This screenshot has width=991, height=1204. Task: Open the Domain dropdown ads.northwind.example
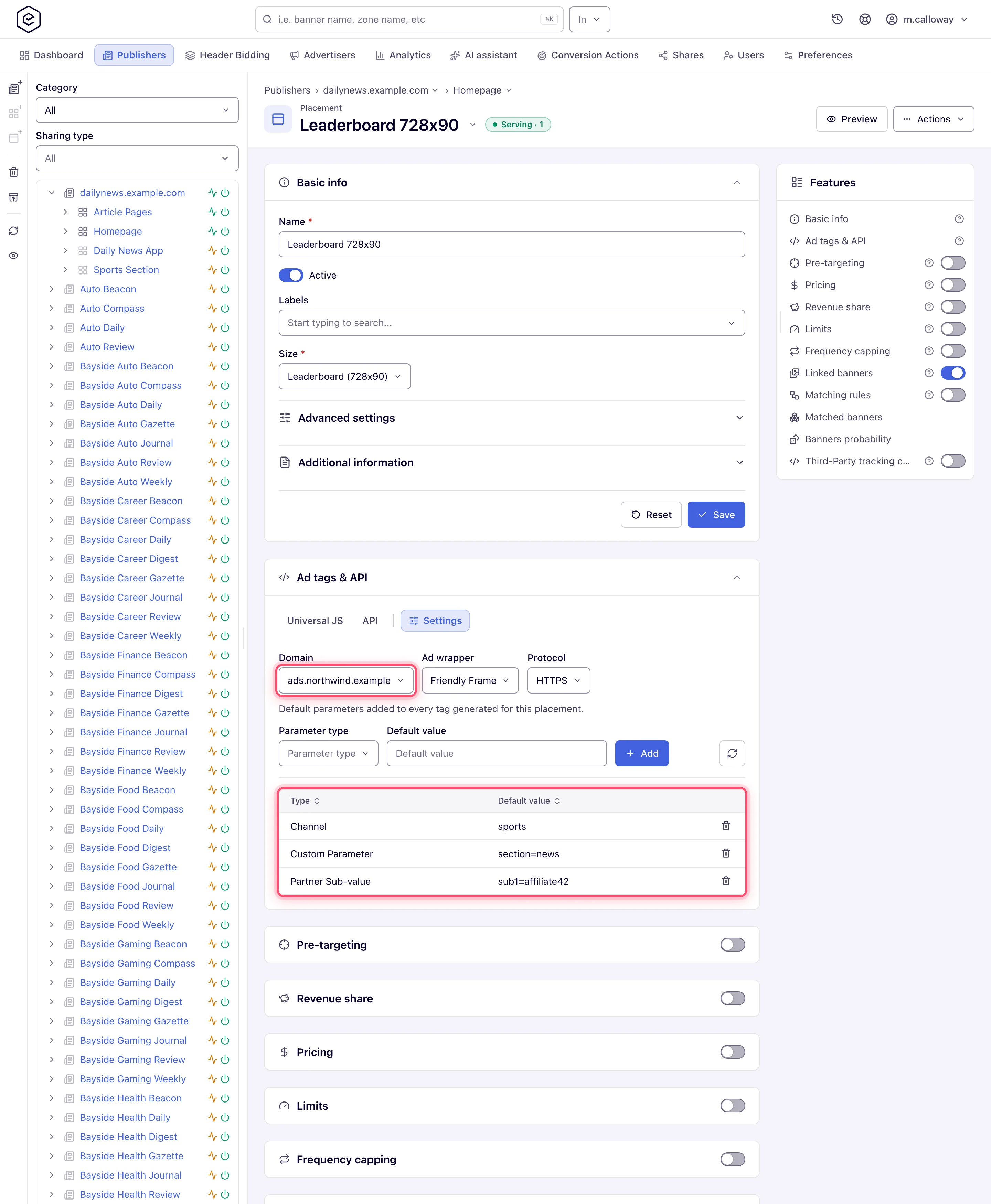click(346, 680)
